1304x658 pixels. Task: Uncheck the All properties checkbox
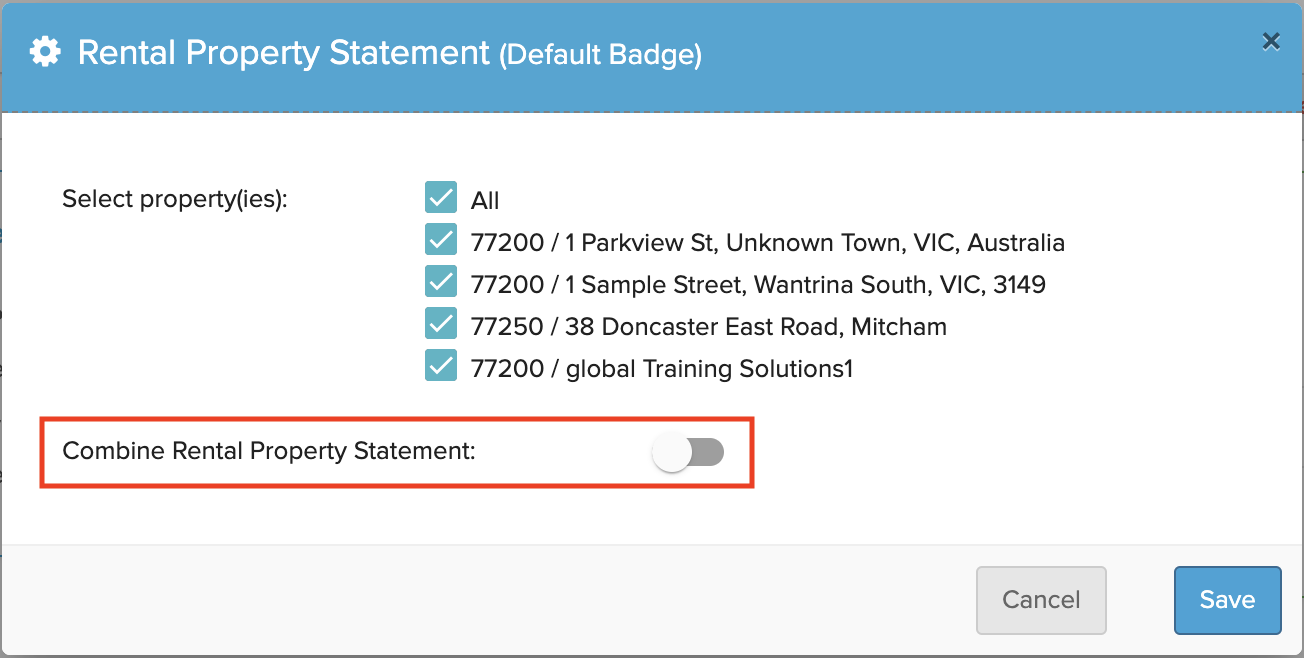tap(441, 199)
